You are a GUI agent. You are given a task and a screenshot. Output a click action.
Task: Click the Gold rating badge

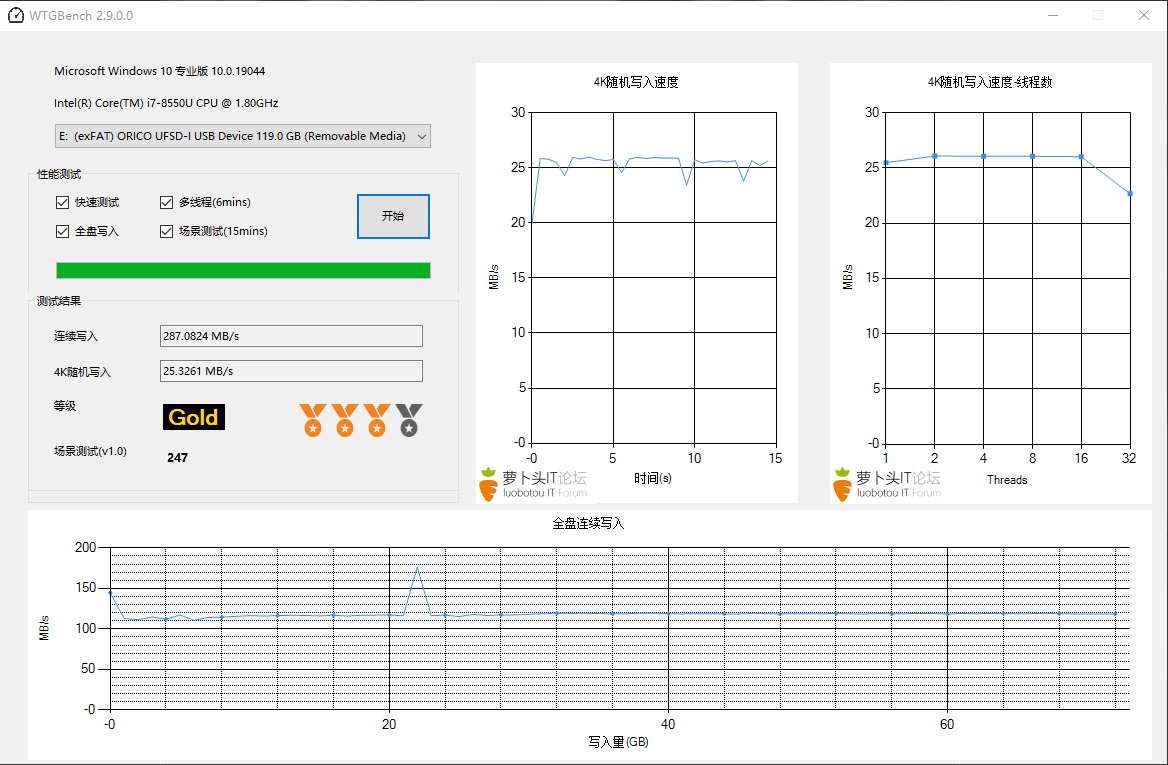(x=193, y=417)
